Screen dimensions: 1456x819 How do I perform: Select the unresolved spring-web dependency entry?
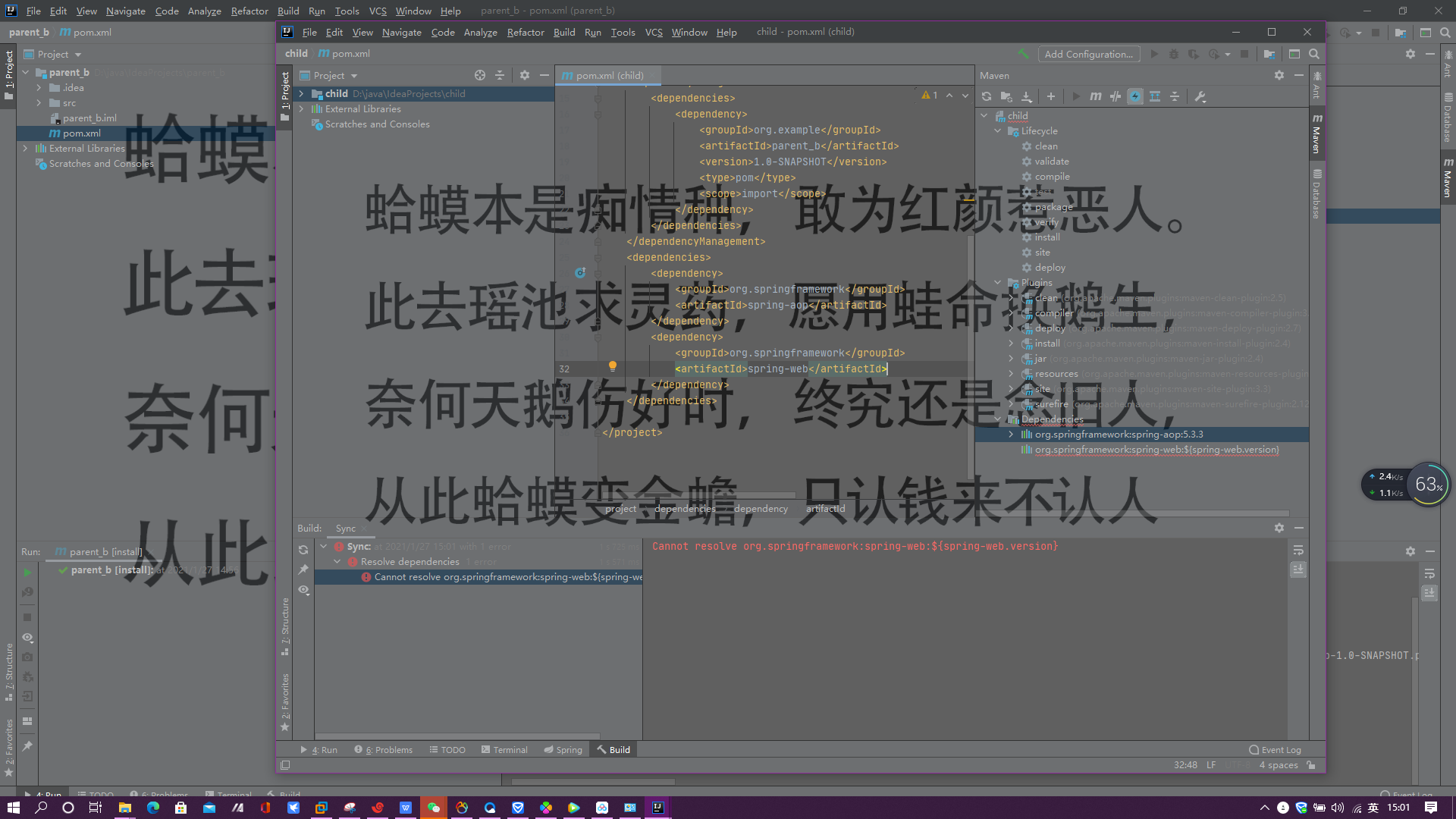pos(1156,450)
